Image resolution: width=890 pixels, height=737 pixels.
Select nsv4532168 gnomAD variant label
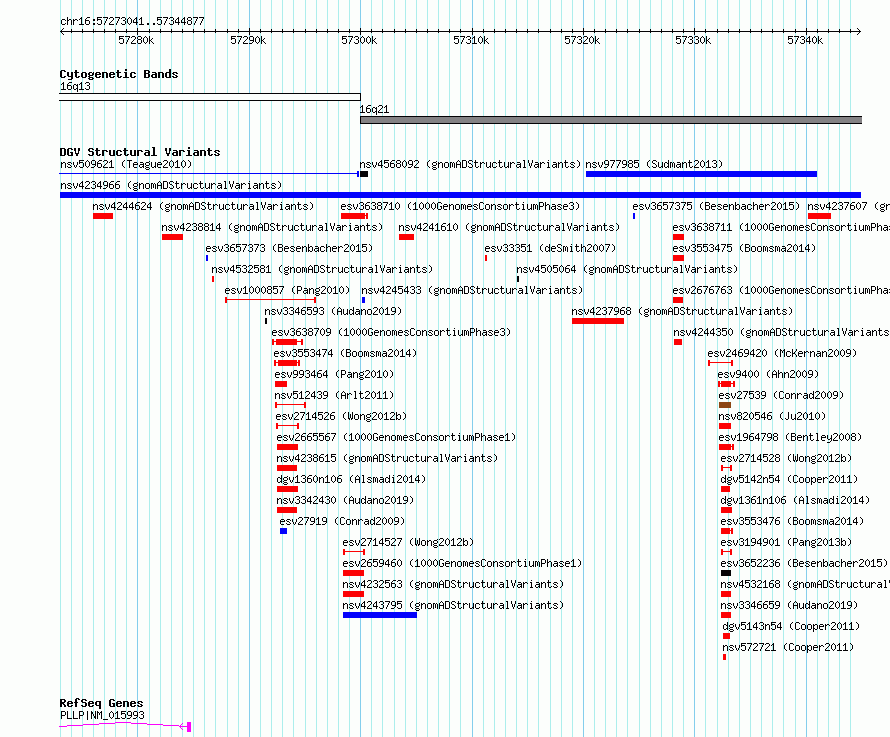[x=805, y=584]
